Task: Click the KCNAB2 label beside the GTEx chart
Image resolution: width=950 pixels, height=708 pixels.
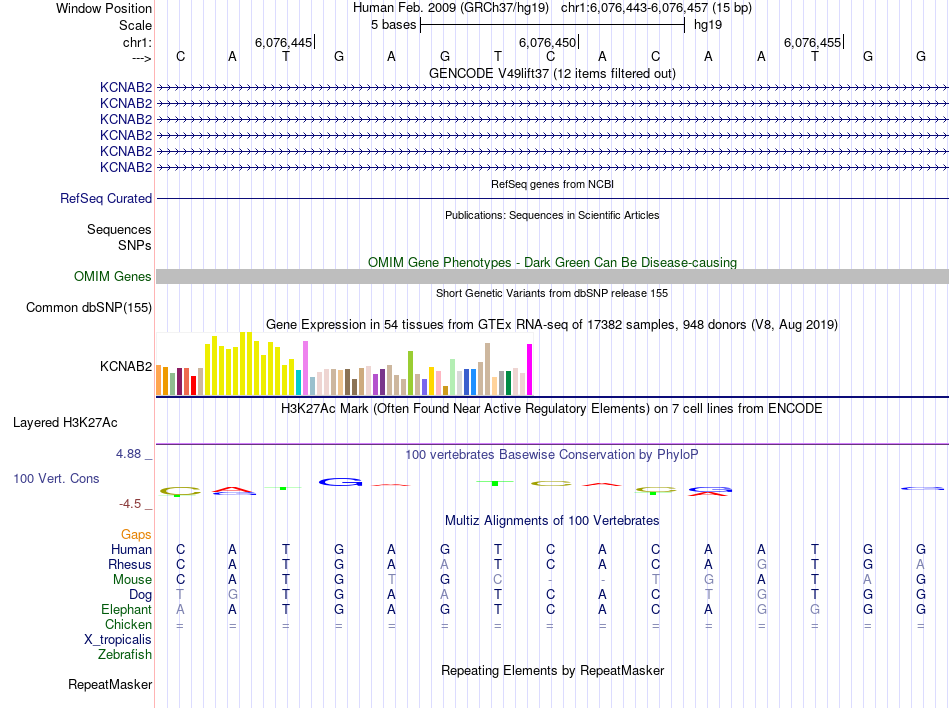Action: tap(126, 366)
